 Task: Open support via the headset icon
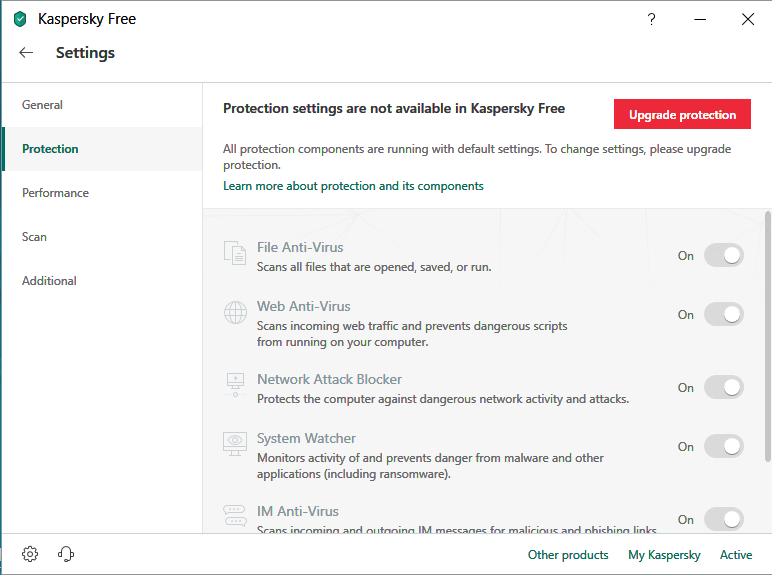click(66, 554)
